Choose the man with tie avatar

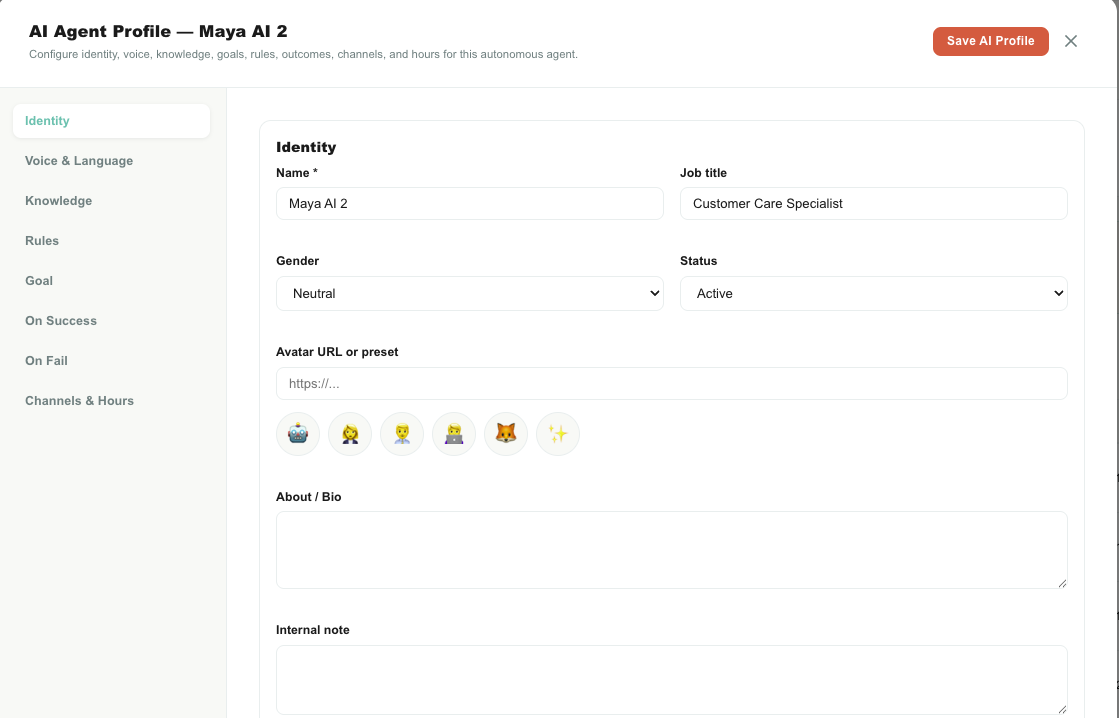click(x=402, y=434)
